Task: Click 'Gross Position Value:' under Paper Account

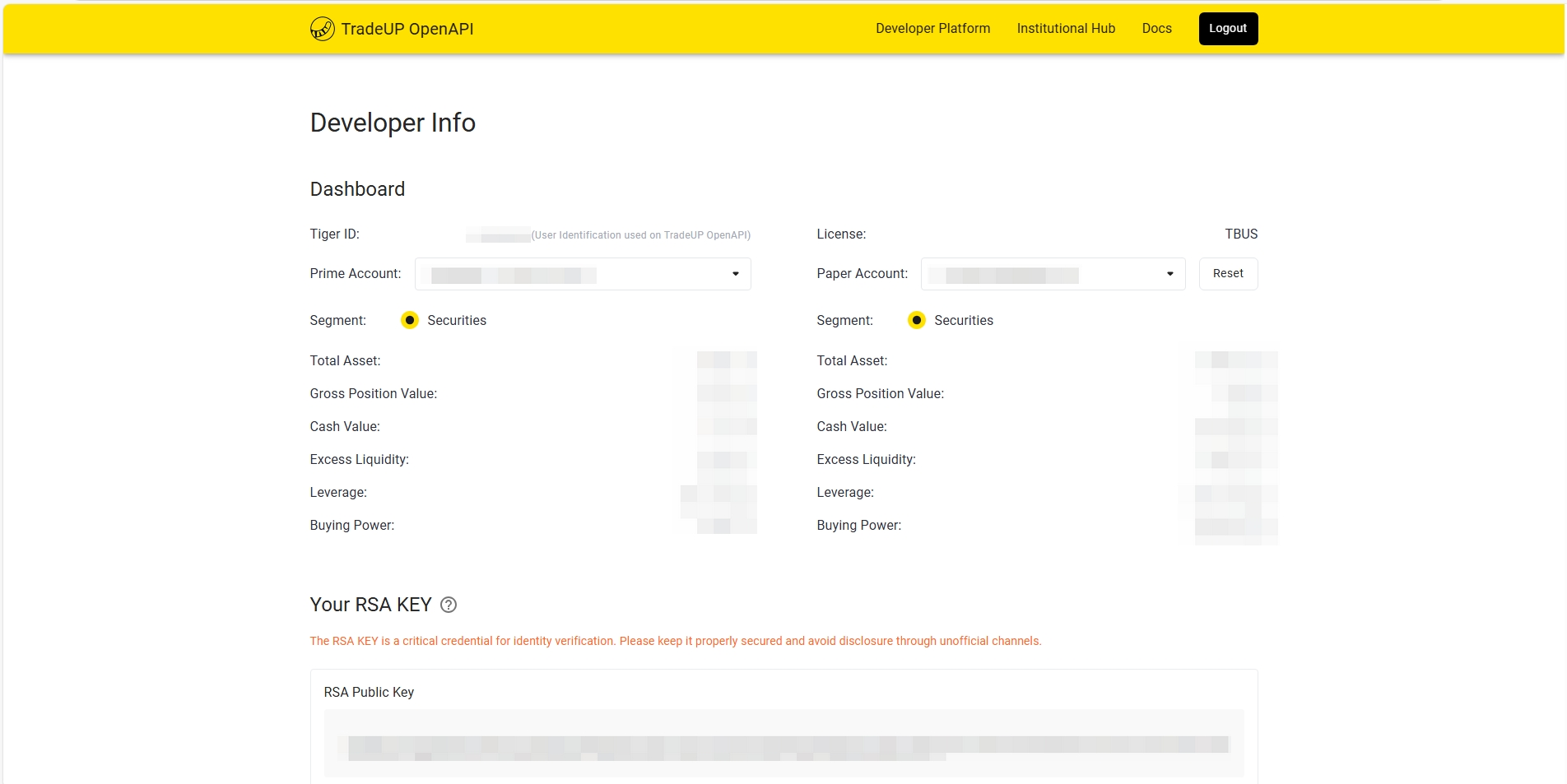Action: [881, 394]
